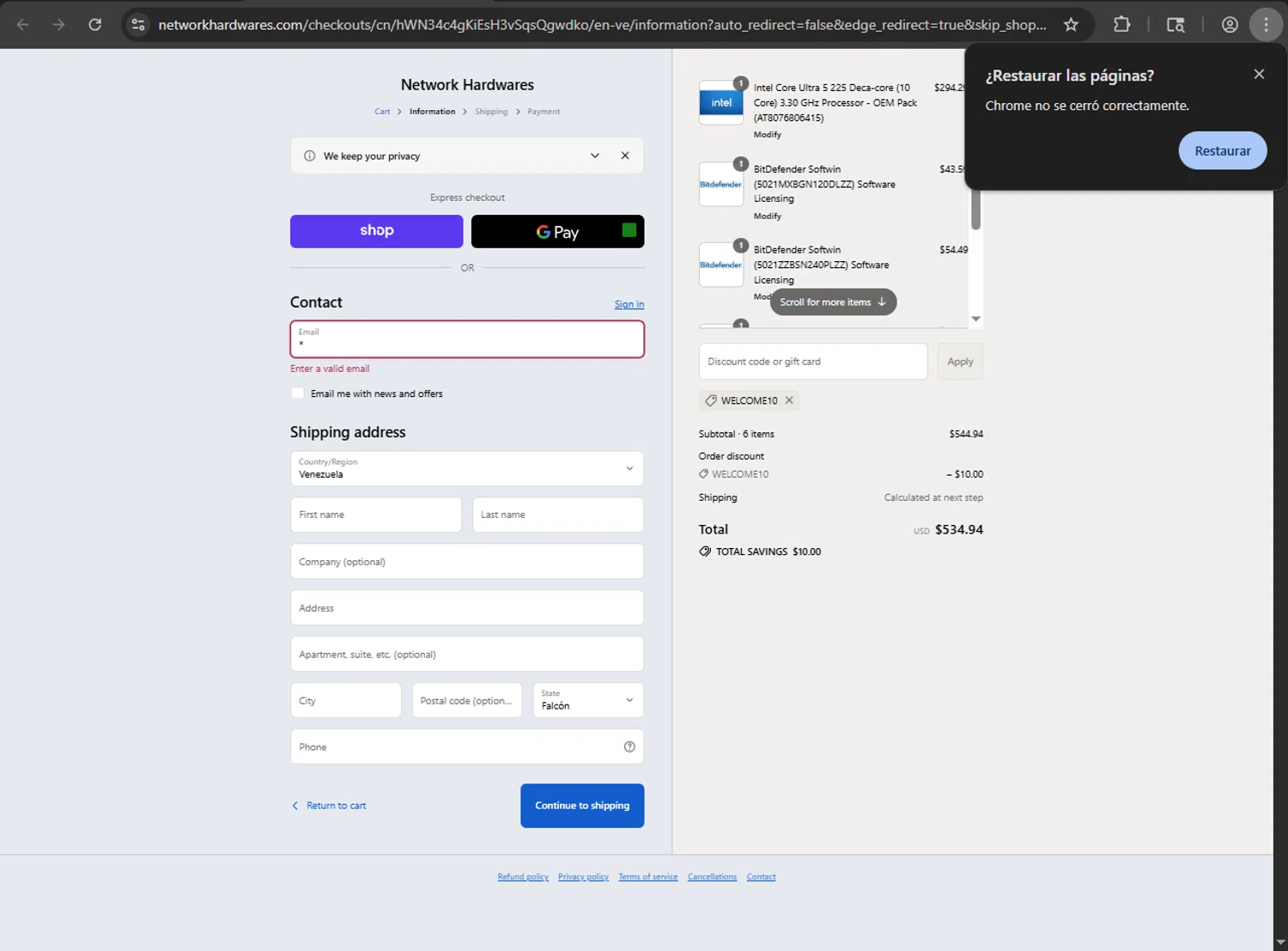Open the Refund policy link
Viewport: 1288px width, 951px height.
click(523, 877)
